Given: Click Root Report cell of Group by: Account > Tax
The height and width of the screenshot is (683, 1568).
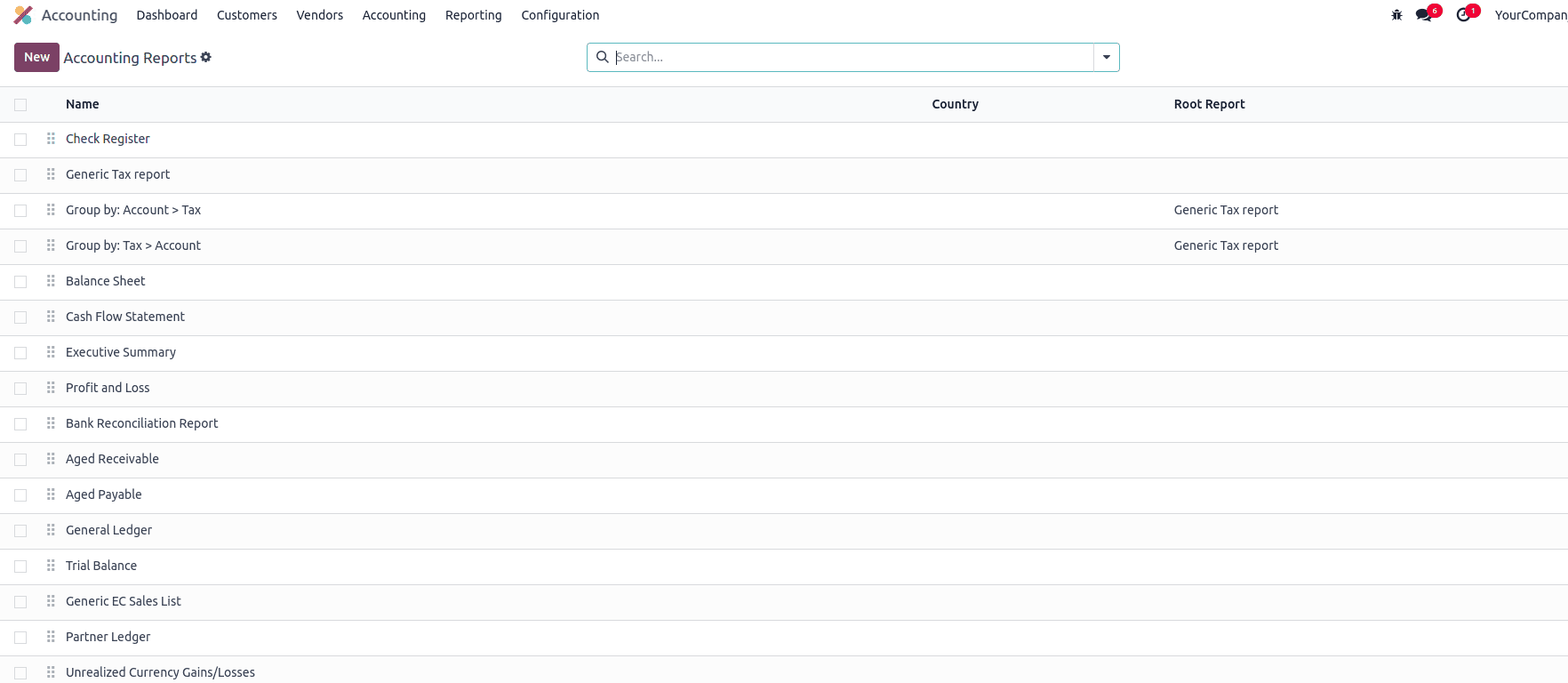Looking at the screenshot, I should point(1226,210).
